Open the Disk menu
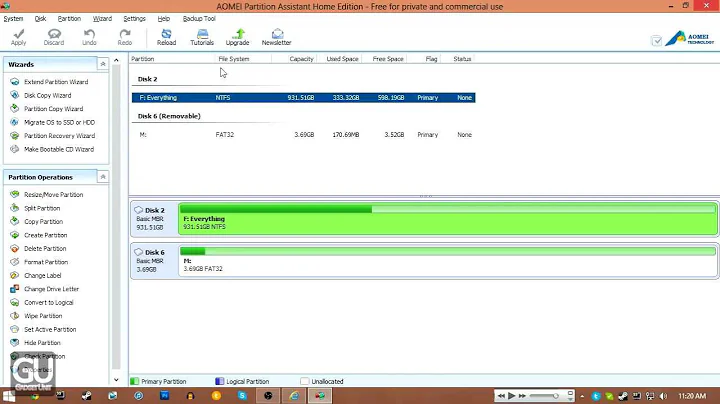 click(x=40, y=19)
